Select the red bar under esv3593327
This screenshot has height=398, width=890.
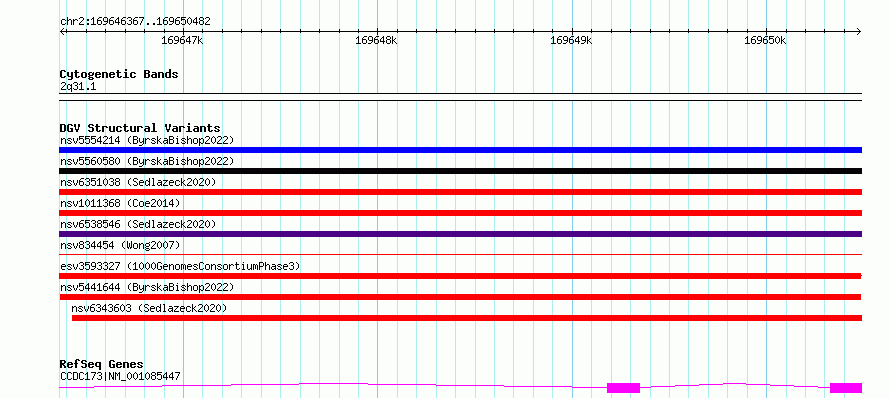coord(460,276)
